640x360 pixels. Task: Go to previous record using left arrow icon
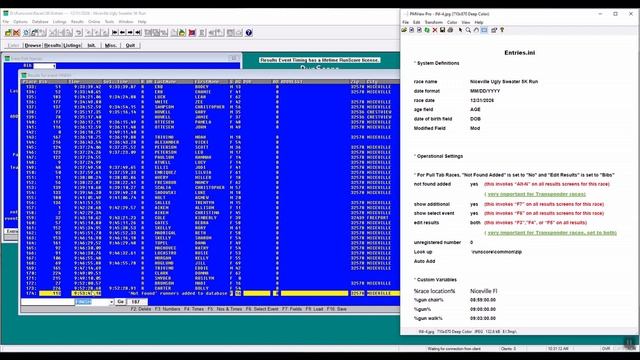coord(122,33)
